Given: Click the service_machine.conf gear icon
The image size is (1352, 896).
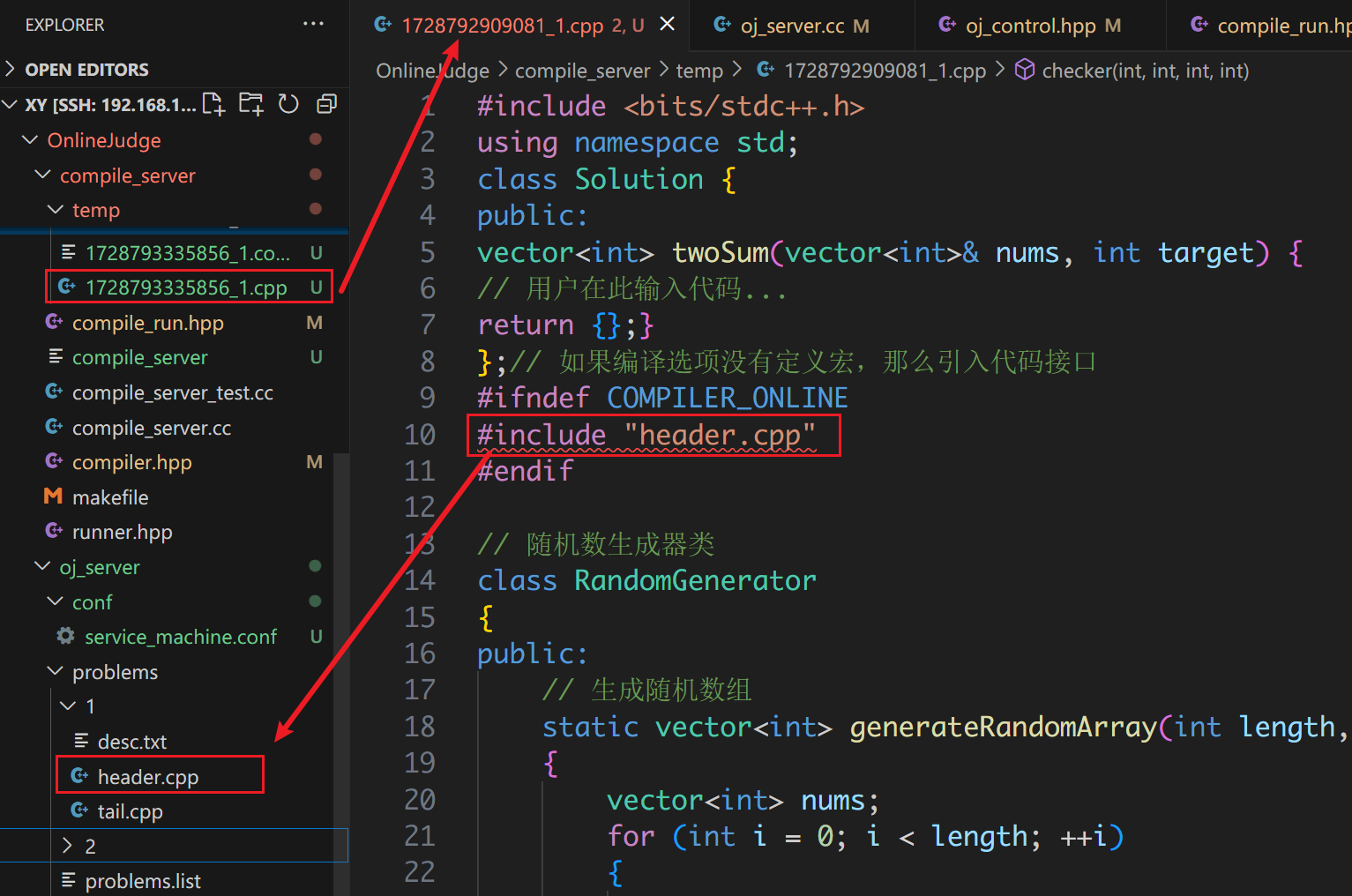Looking at the screenshot, I should point(65,636).
